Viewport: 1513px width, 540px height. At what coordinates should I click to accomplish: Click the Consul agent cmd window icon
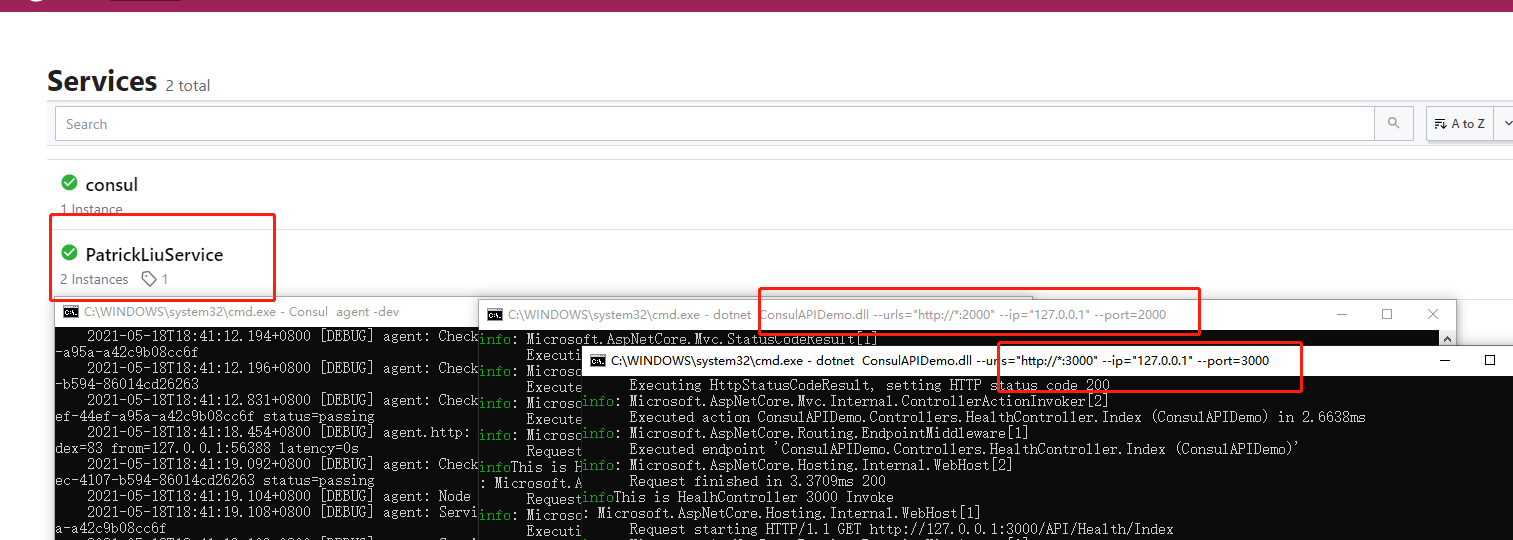coord(71,312)
